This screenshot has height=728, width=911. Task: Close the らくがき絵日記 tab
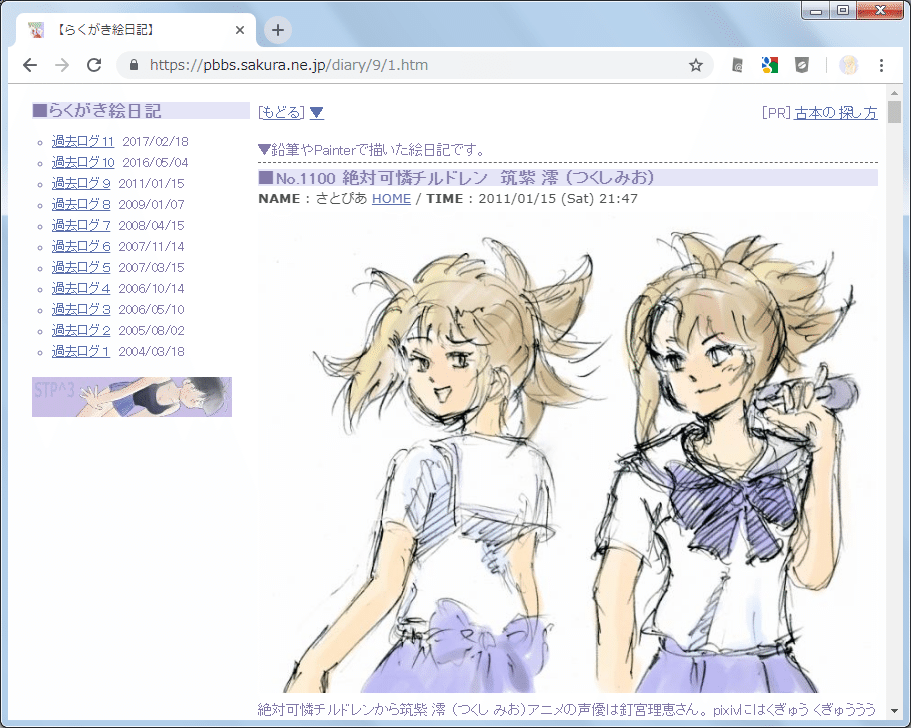239,30
